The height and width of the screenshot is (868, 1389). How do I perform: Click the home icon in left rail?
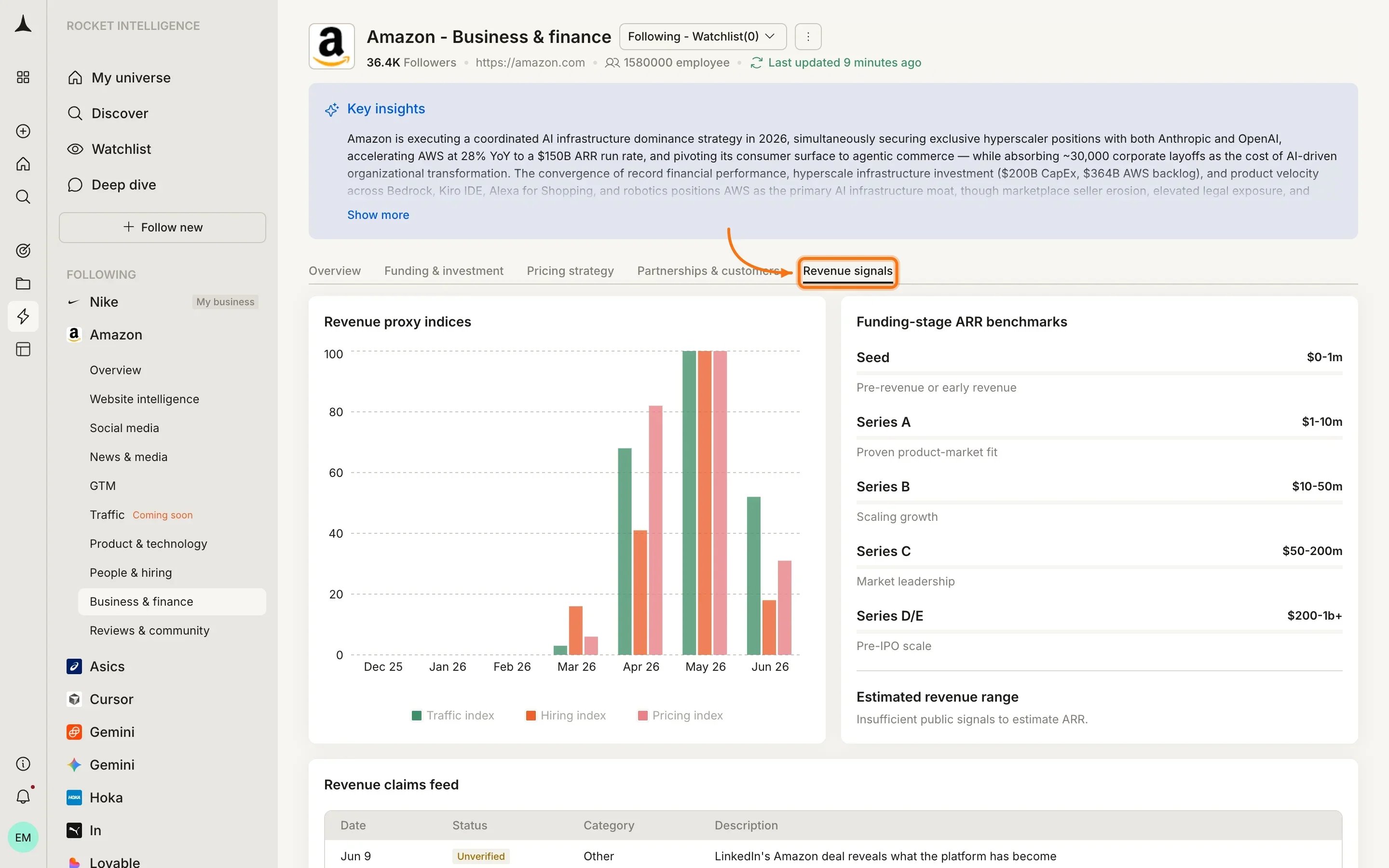point(23,164)
